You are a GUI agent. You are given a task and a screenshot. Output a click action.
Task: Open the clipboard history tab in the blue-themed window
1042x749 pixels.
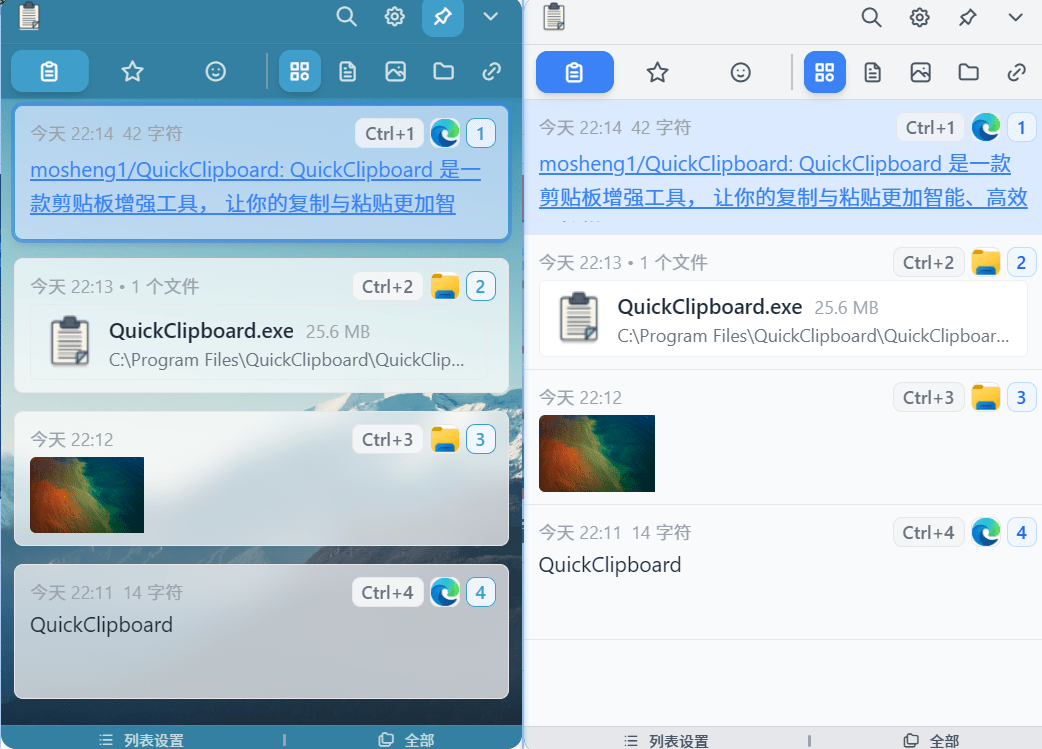50,71
